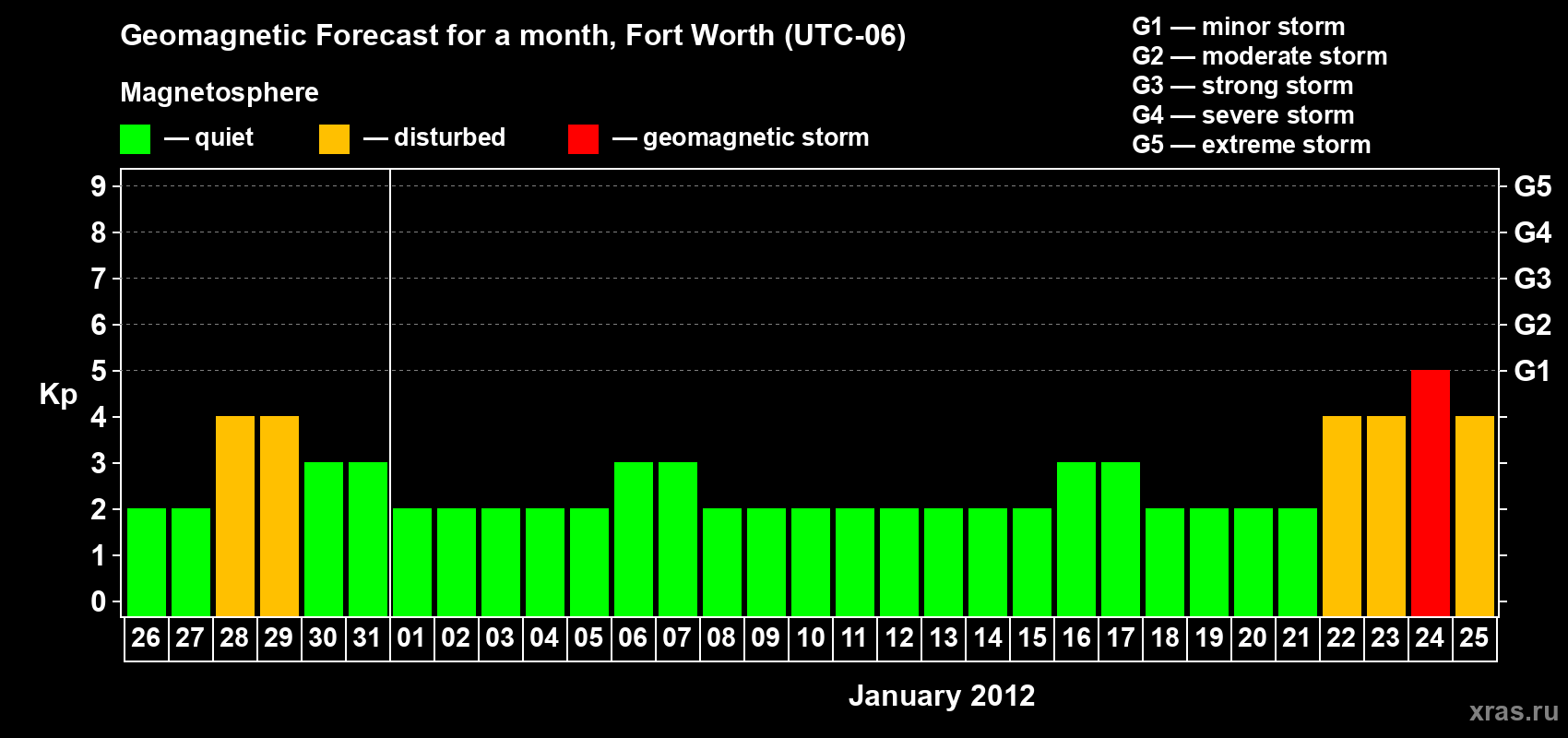
Task: Click the 'G4 — severe storm' legend text
Action: [1243, 115]
